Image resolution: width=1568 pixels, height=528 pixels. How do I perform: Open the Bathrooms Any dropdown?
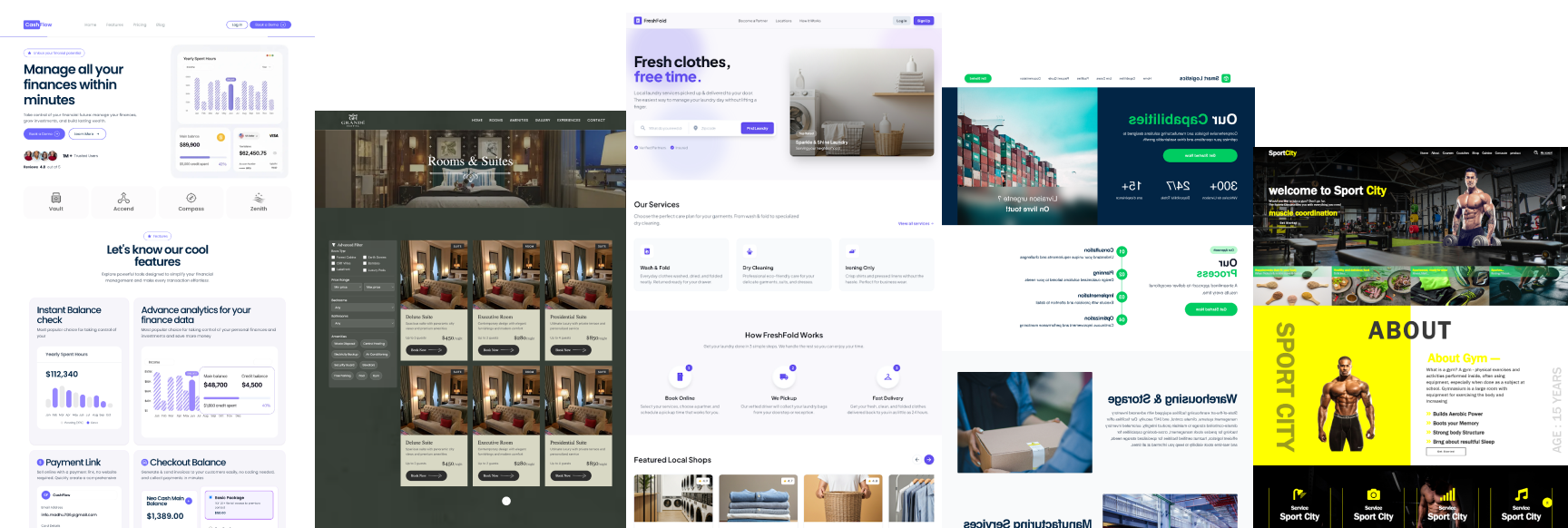[363, 323]
